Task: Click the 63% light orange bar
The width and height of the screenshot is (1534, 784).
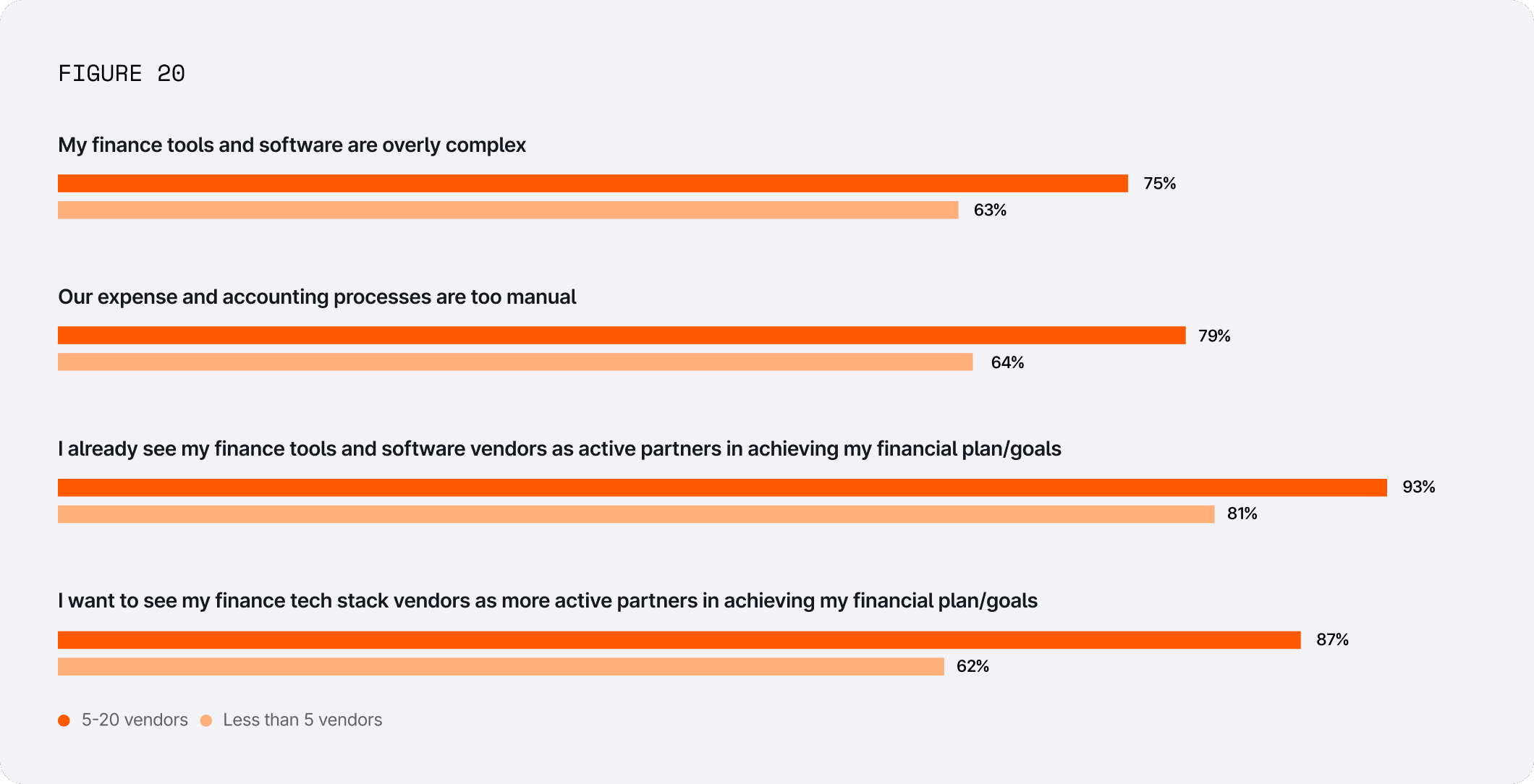Action: tap(508, 210)
